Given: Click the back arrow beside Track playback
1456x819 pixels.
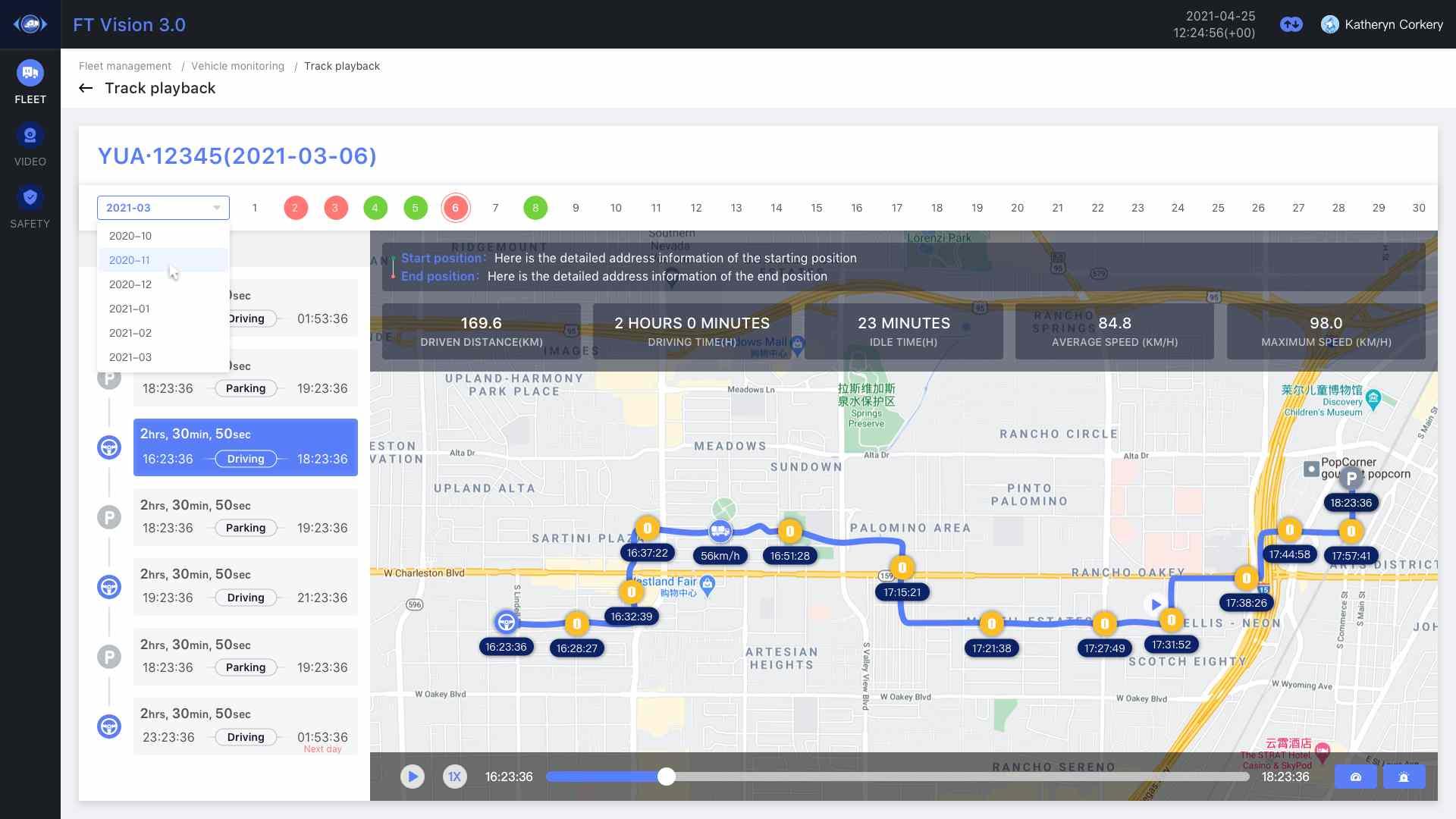Looking at the screenshot, I should click(86, 89).
